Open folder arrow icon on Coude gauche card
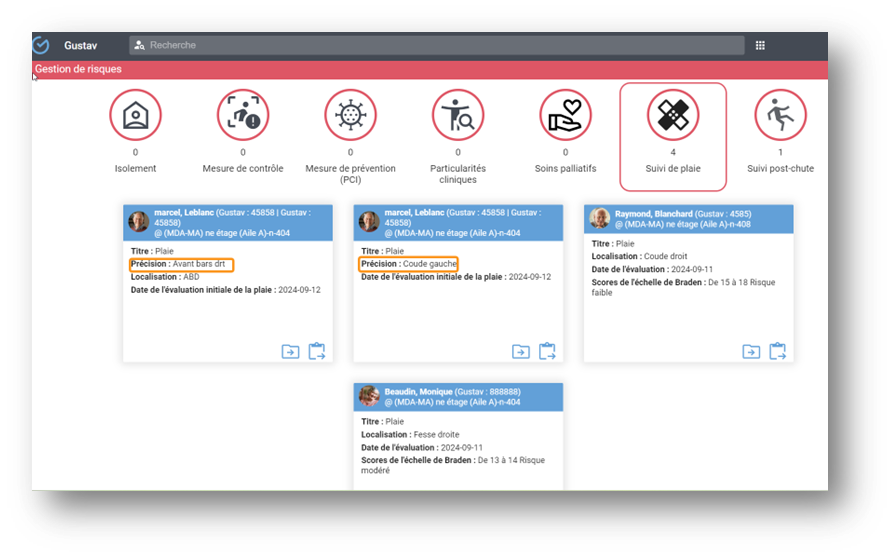The width and height of the screenshot is (893, 556). pos(521,351)
